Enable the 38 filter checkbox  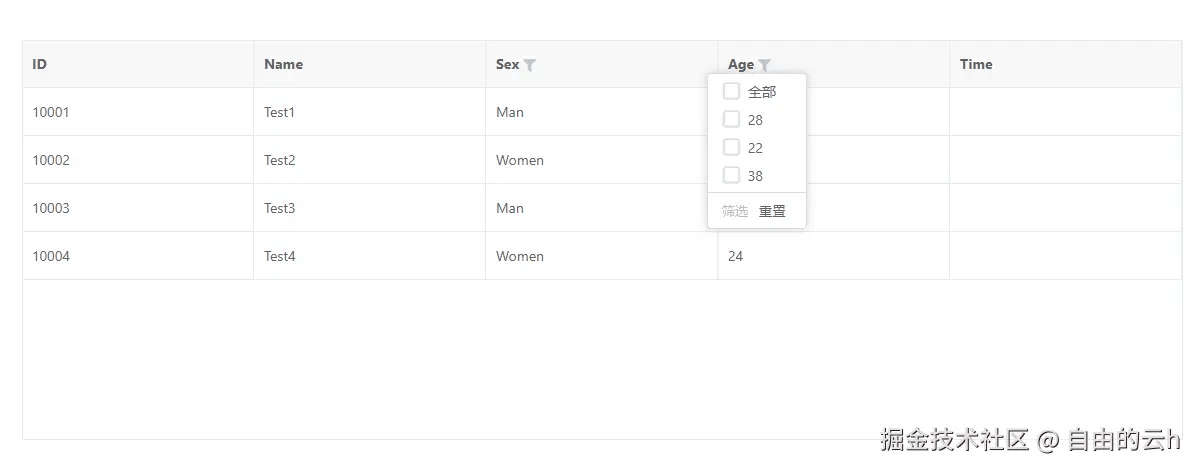click(731, 175)
